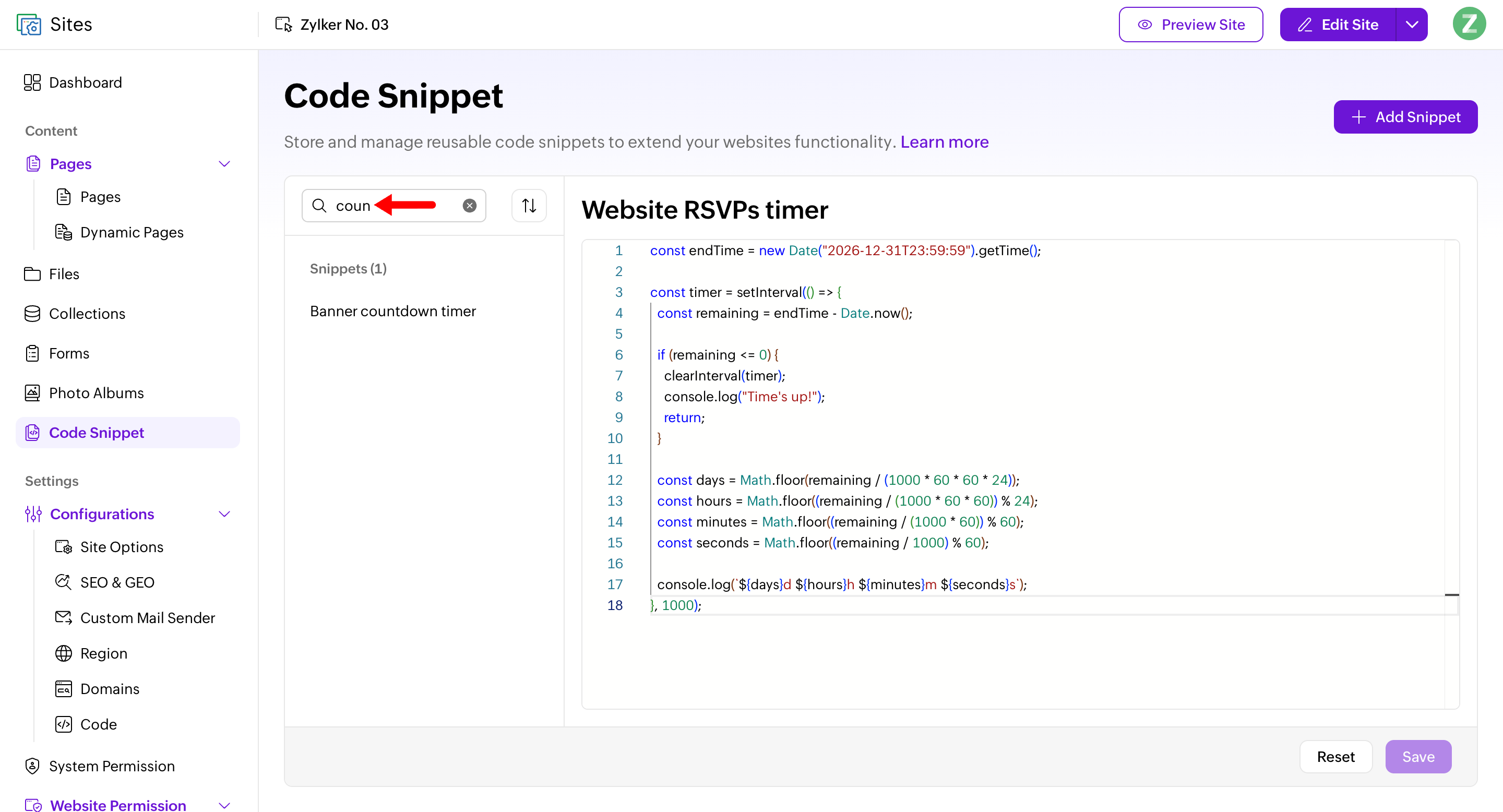Click the Domains icon

pyautogui.click(x=64, y=689)
